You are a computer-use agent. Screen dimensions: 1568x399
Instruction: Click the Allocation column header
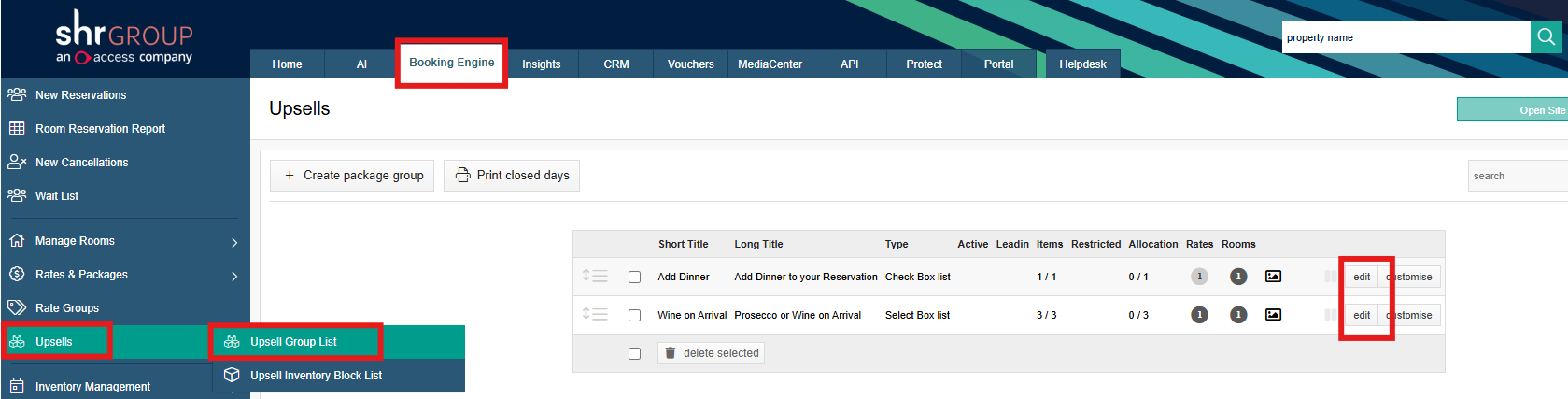pyautogui.click(x=1153, y=244)
